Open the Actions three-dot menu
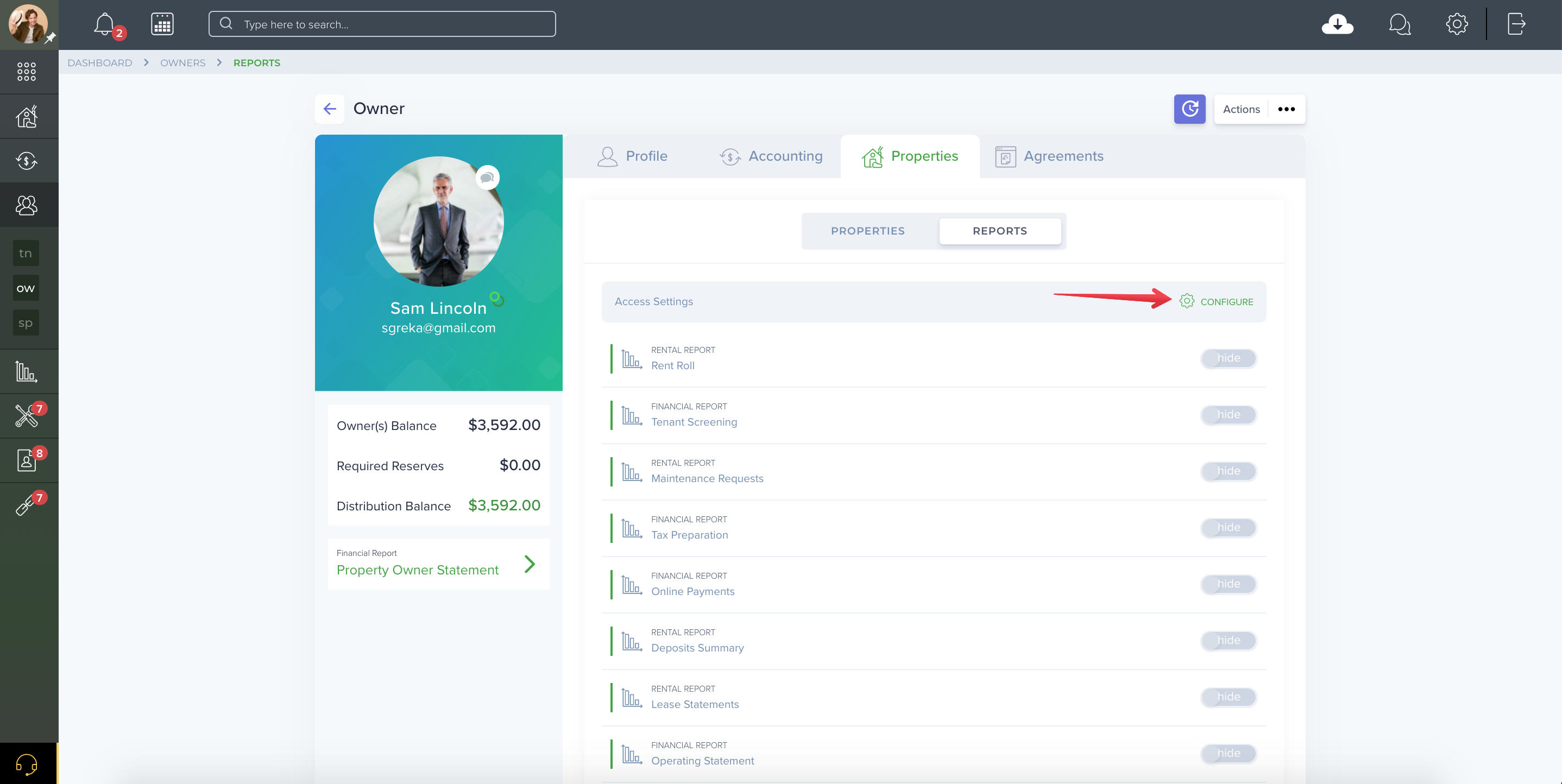The width and height of the screenshot is (1562, 784). click(1286, 109)
